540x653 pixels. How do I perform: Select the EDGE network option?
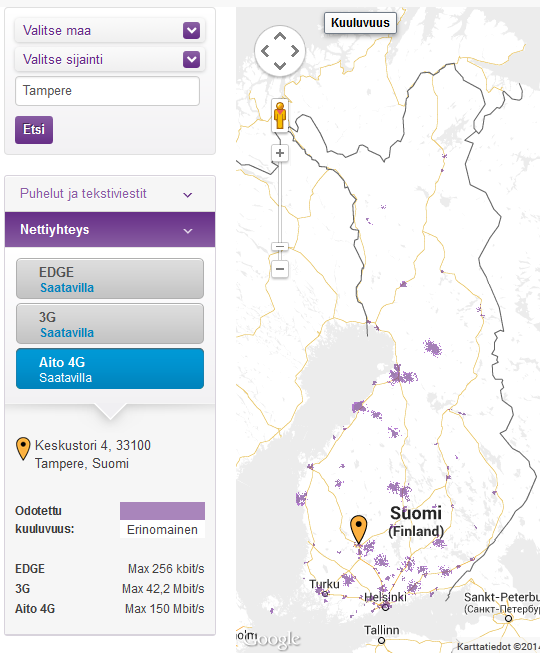pyautogui.click(x=110, y=279)
